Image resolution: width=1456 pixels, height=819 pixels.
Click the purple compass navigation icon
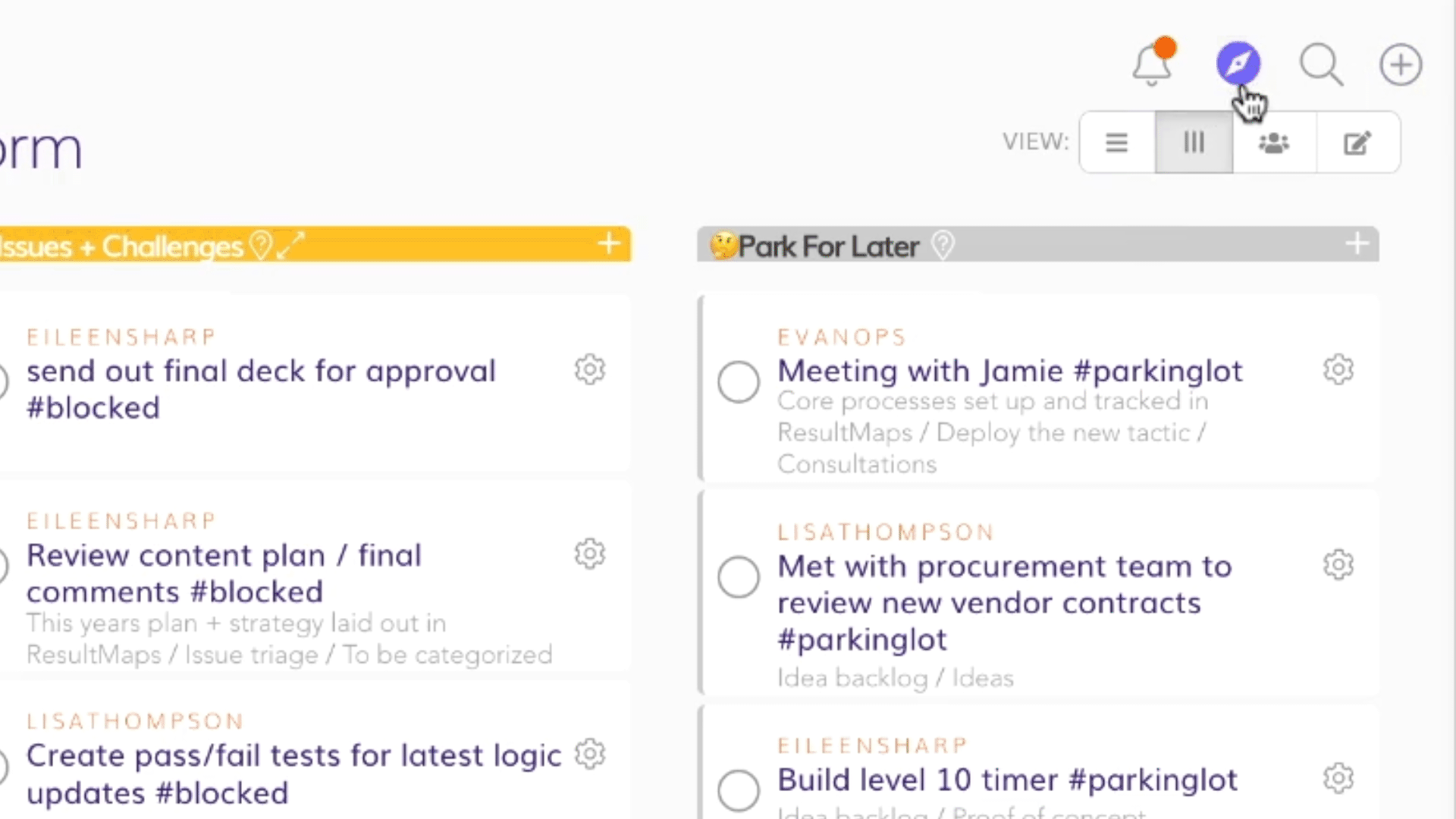point(1238,64)
